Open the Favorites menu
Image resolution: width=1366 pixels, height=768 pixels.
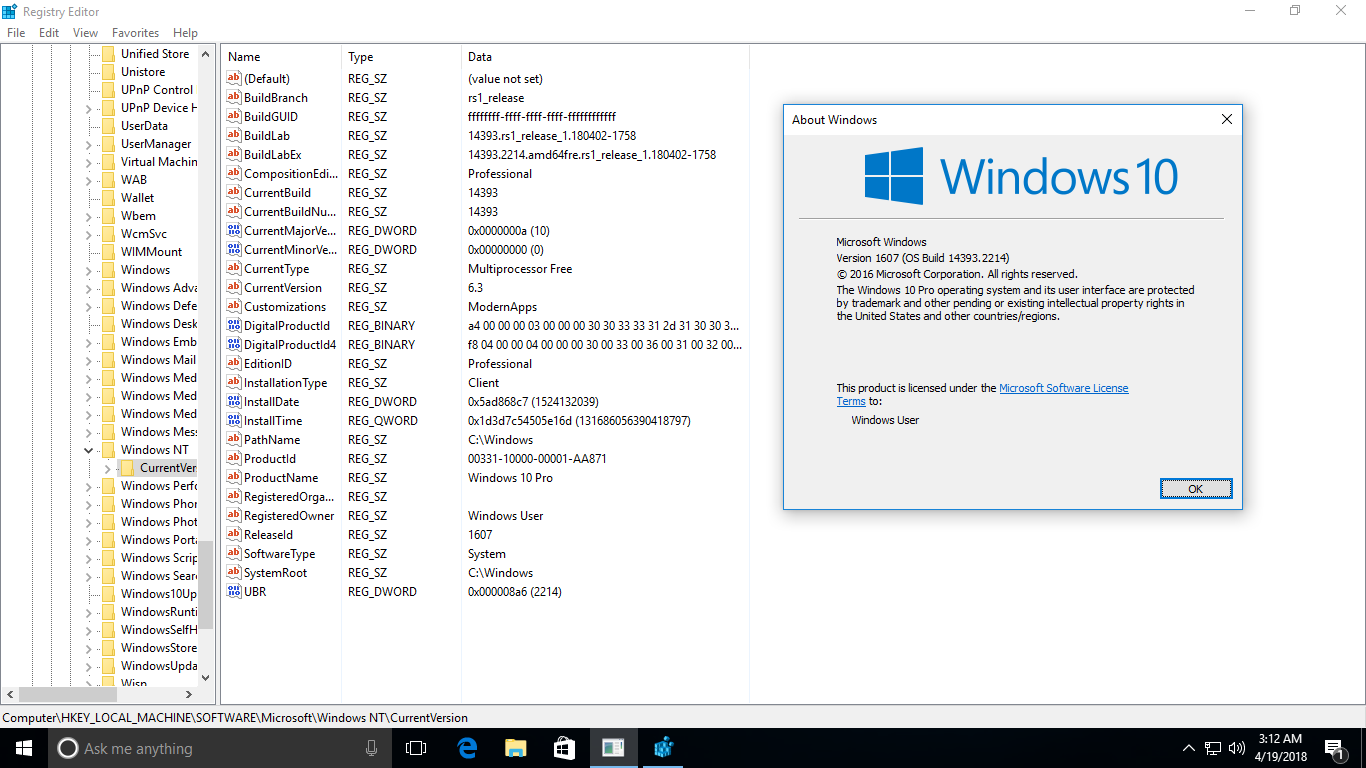[x=135, y=33]
